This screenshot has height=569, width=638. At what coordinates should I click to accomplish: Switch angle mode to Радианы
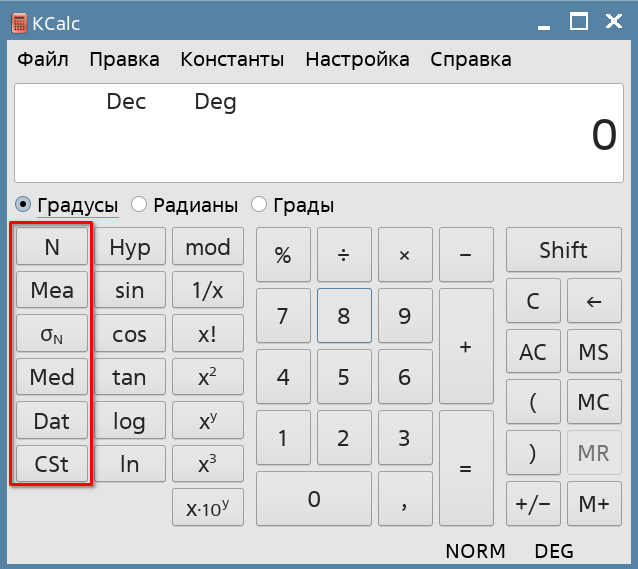point(139,205)
